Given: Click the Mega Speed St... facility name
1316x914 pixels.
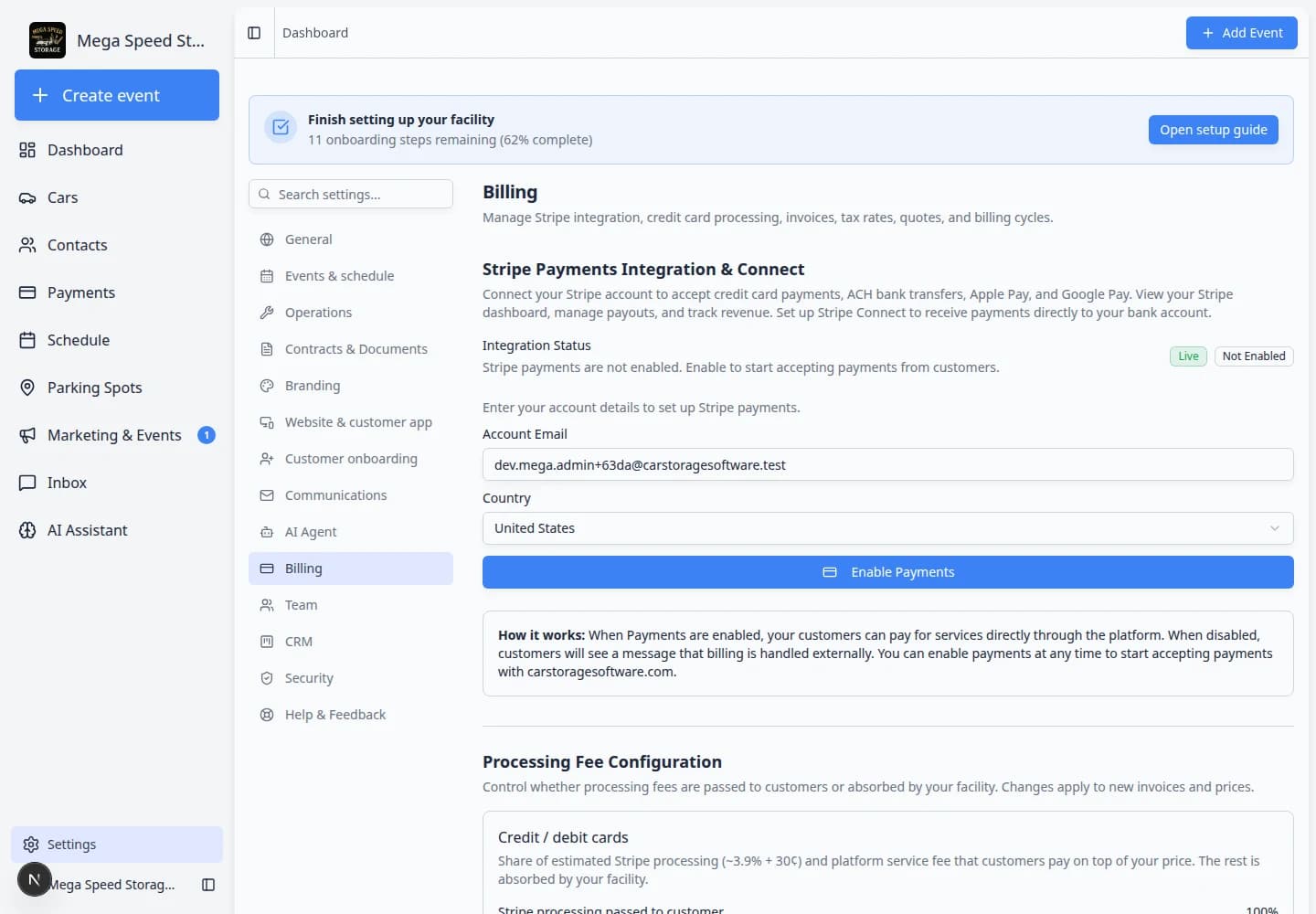Looking at the screenshot, I should tap(141, 40).
